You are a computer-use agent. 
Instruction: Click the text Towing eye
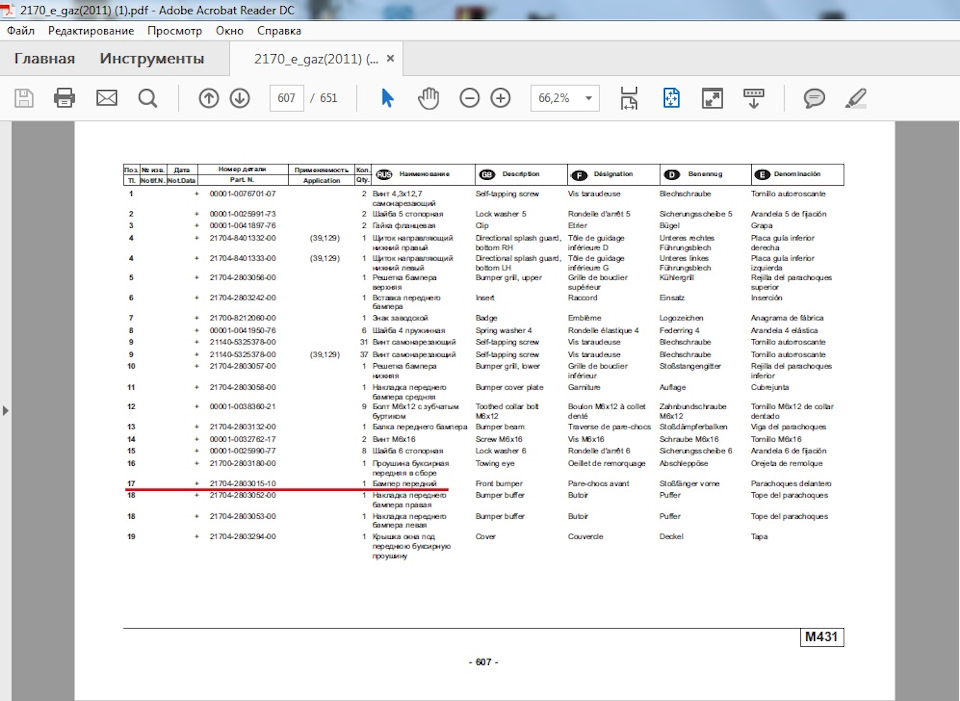tap(495, 463)
